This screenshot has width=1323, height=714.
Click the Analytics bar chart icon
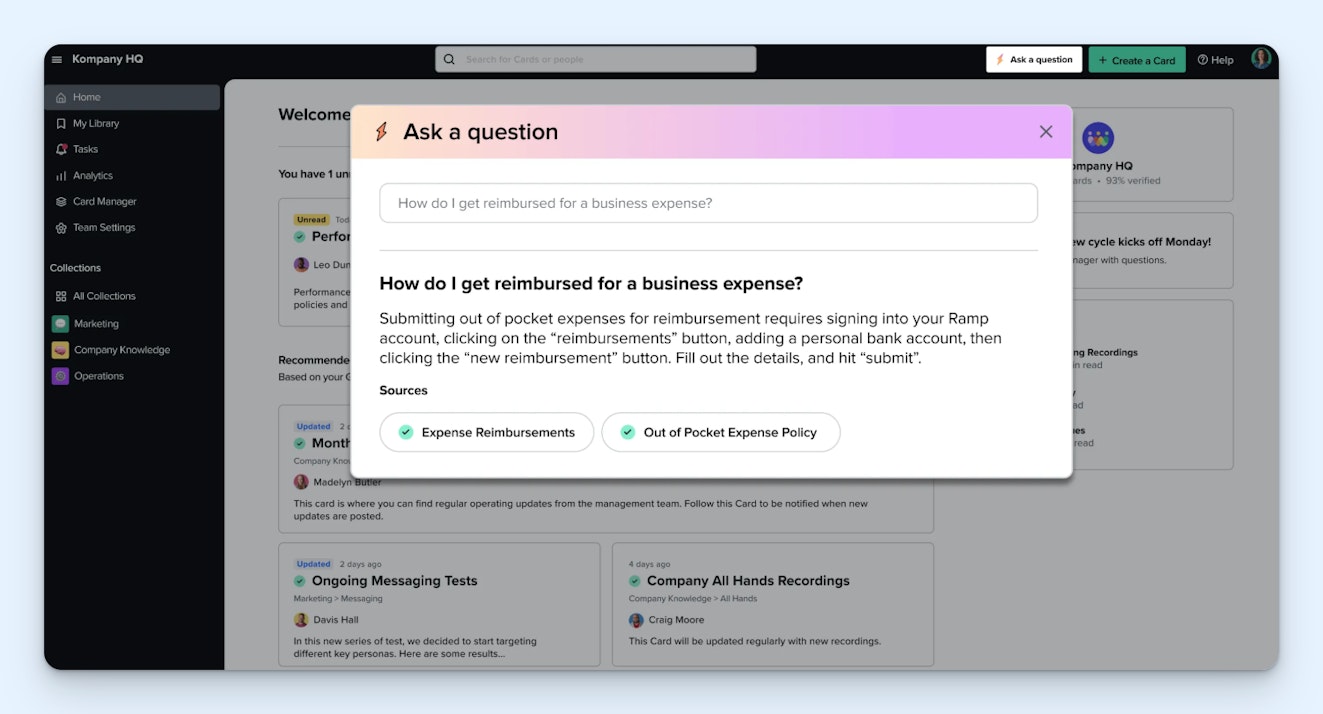[x=61, y=176]
